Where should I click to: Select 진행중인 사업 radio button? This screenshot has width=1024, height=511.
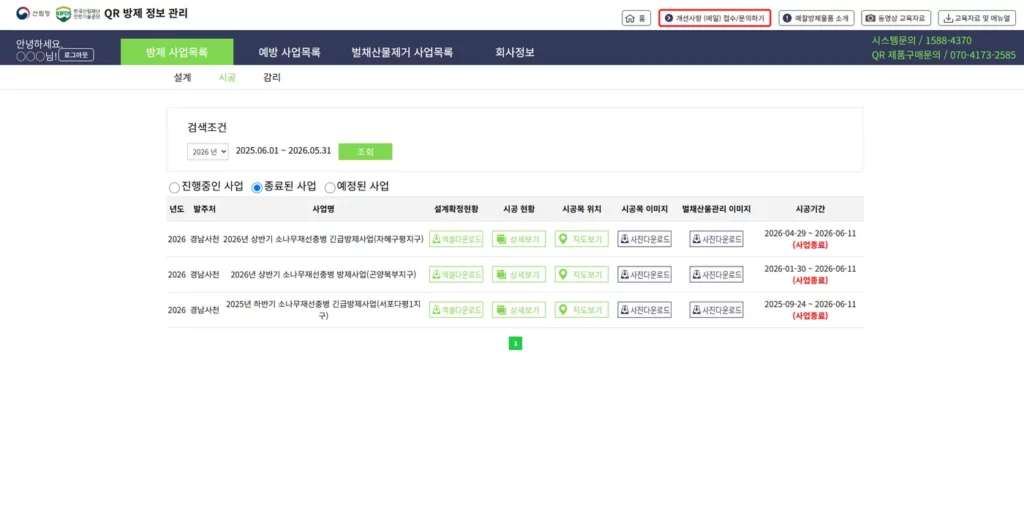(174, 188)
